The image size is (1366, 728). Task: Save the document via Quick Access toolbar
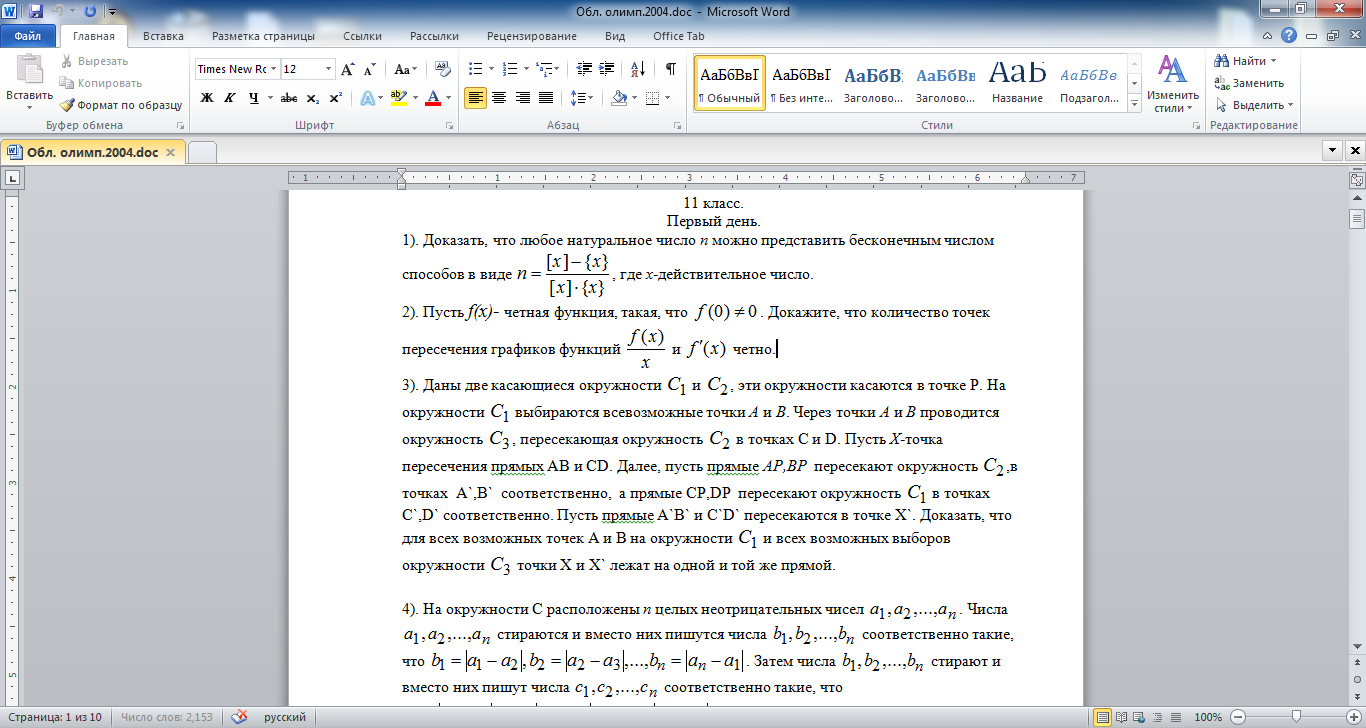point(36,12)
